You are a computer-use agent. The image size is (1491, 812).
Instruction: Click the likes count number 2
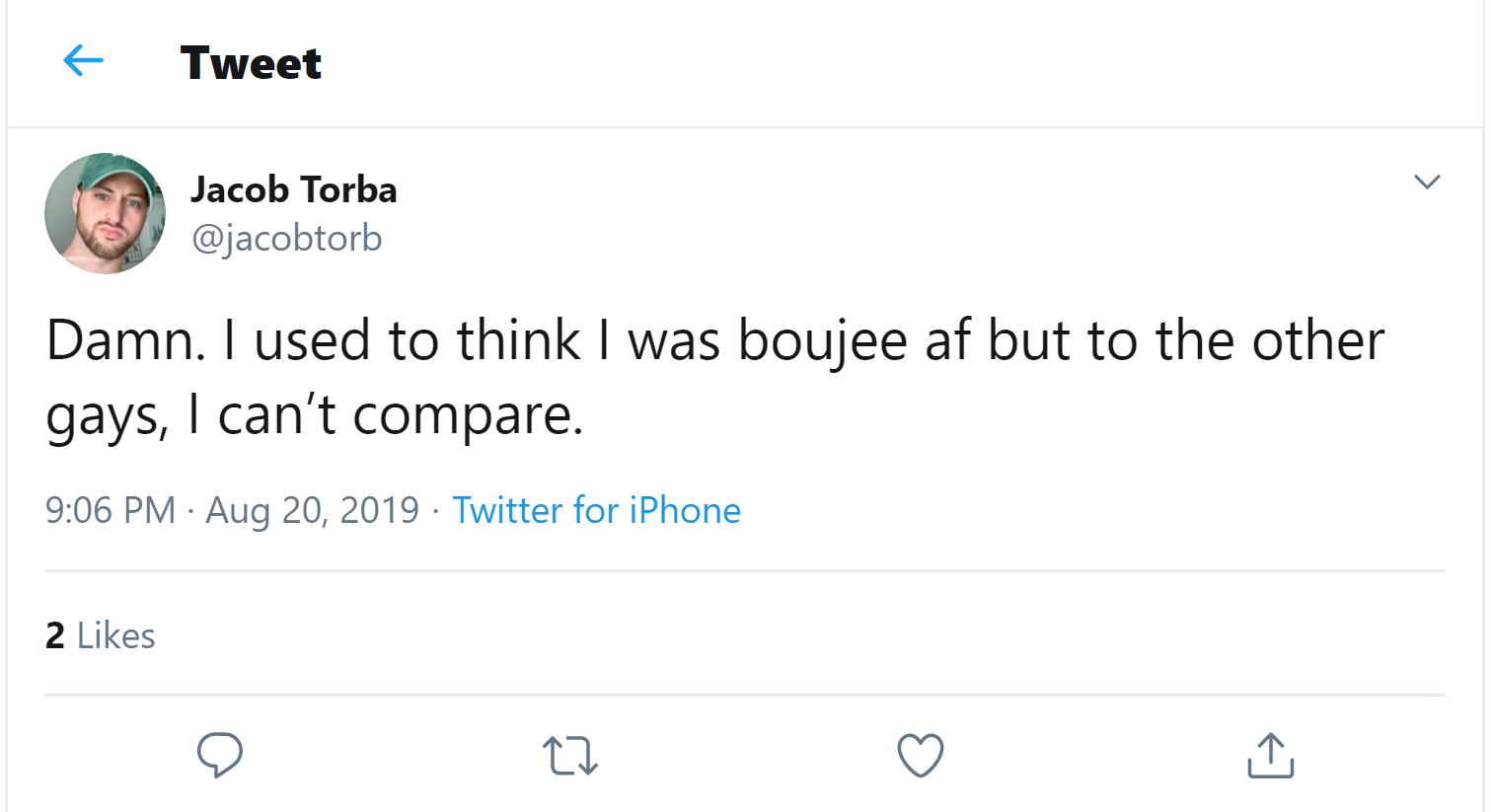point(55,635)
